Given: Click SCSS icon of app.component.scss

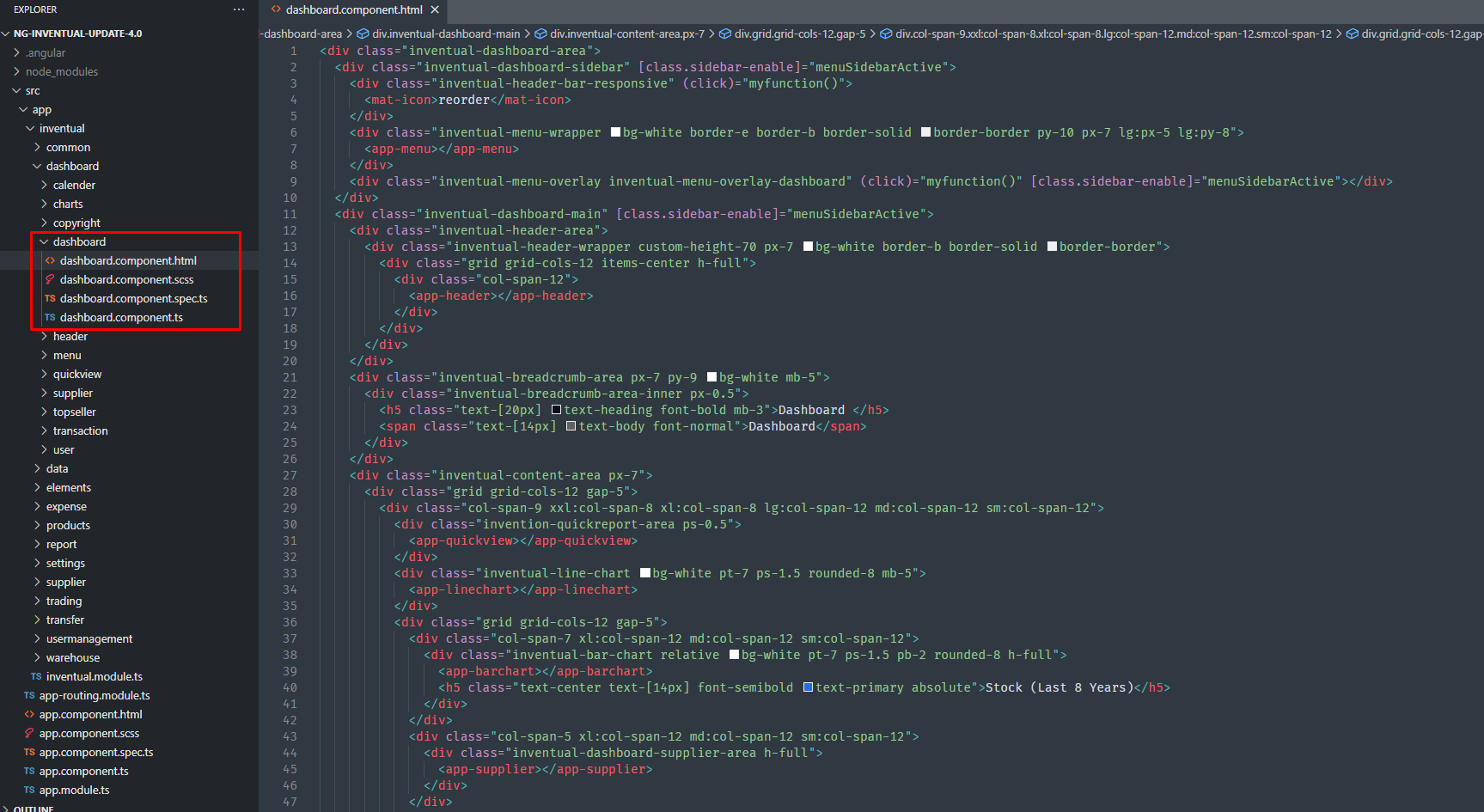Looking at the screenshot, I should [29, 733].
